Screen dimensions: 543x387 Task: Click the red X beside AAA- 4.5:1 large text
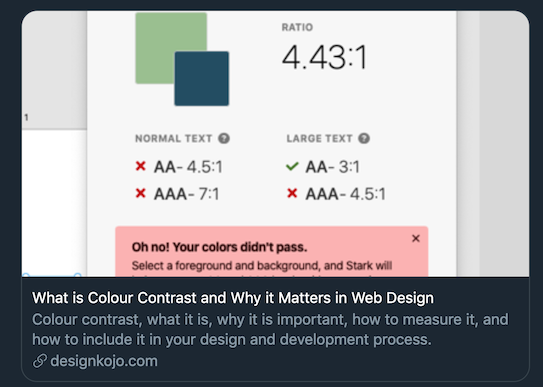[x=292, y=193]
